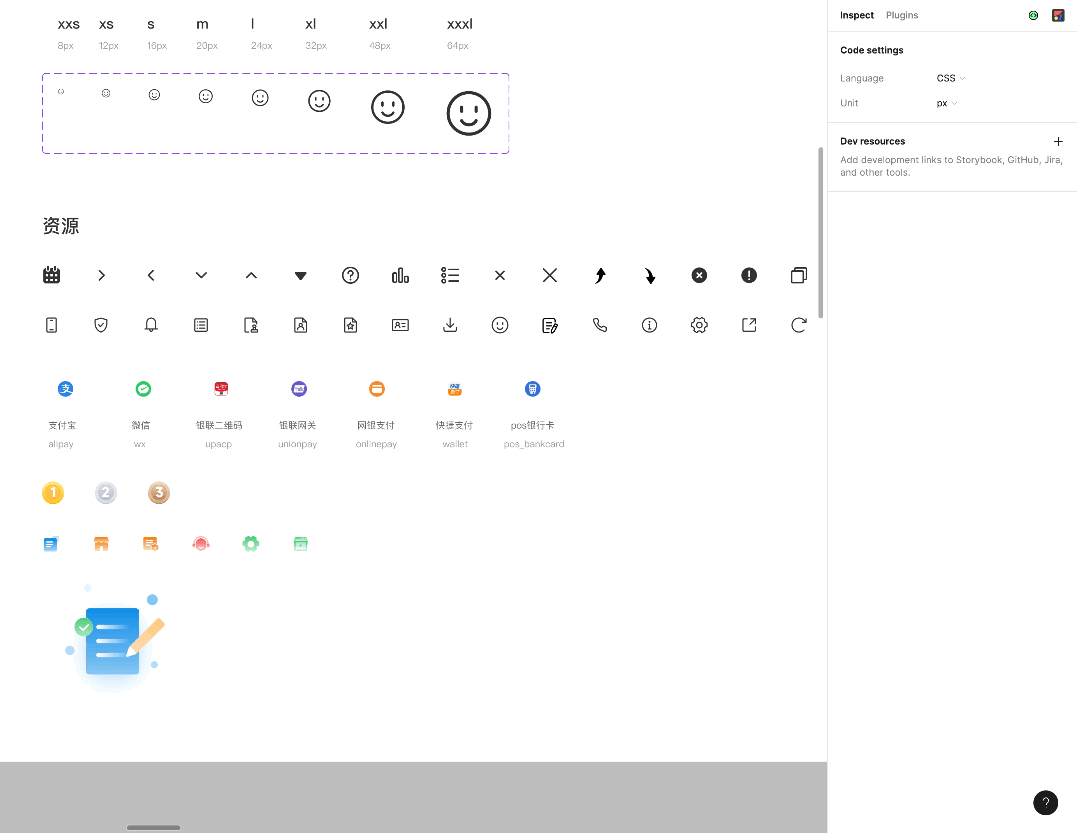Select the ID card icon
The image size is (1080, 833).
tap(400, 325)
